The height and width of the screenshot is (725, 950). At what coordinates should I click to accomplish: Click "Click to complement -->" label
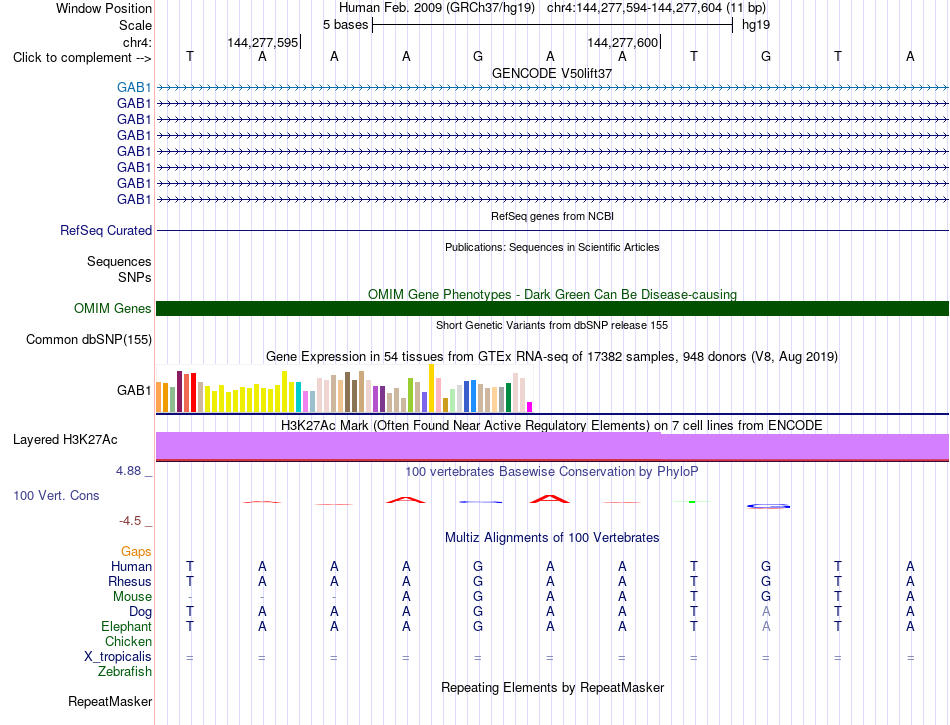pos(82,58)
